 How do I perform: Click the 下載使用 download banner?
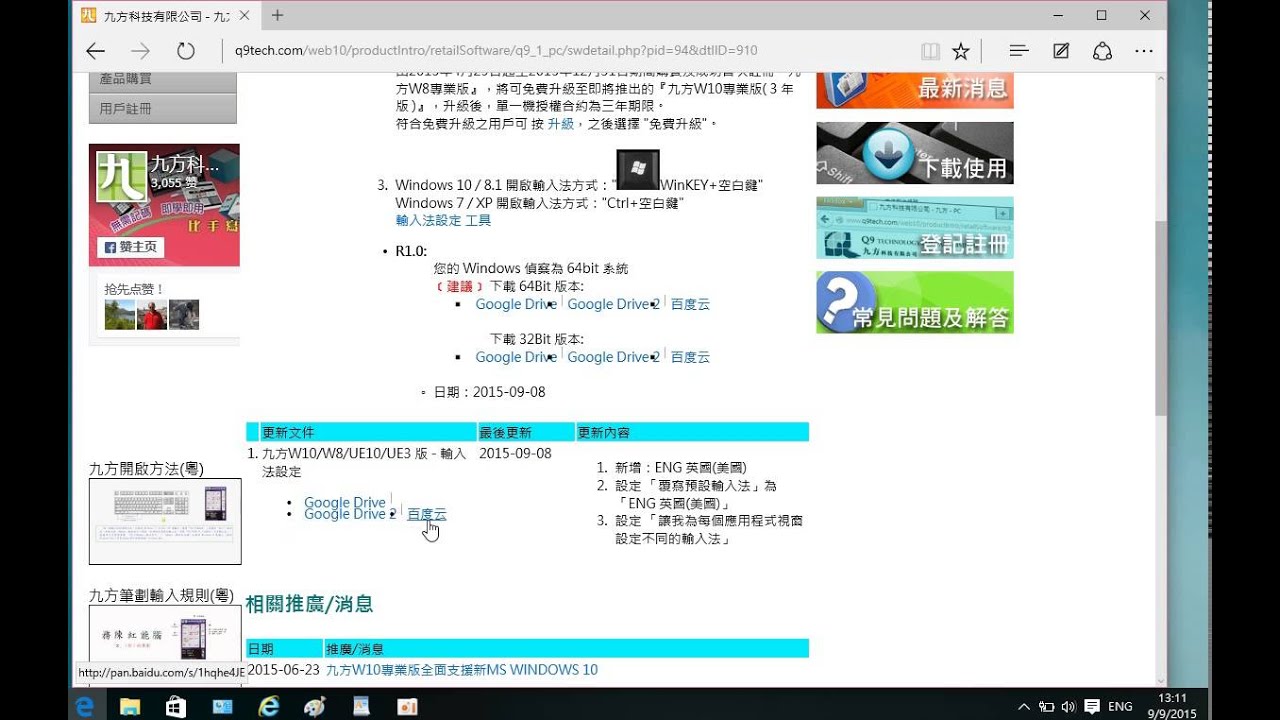tap(915, 153)
